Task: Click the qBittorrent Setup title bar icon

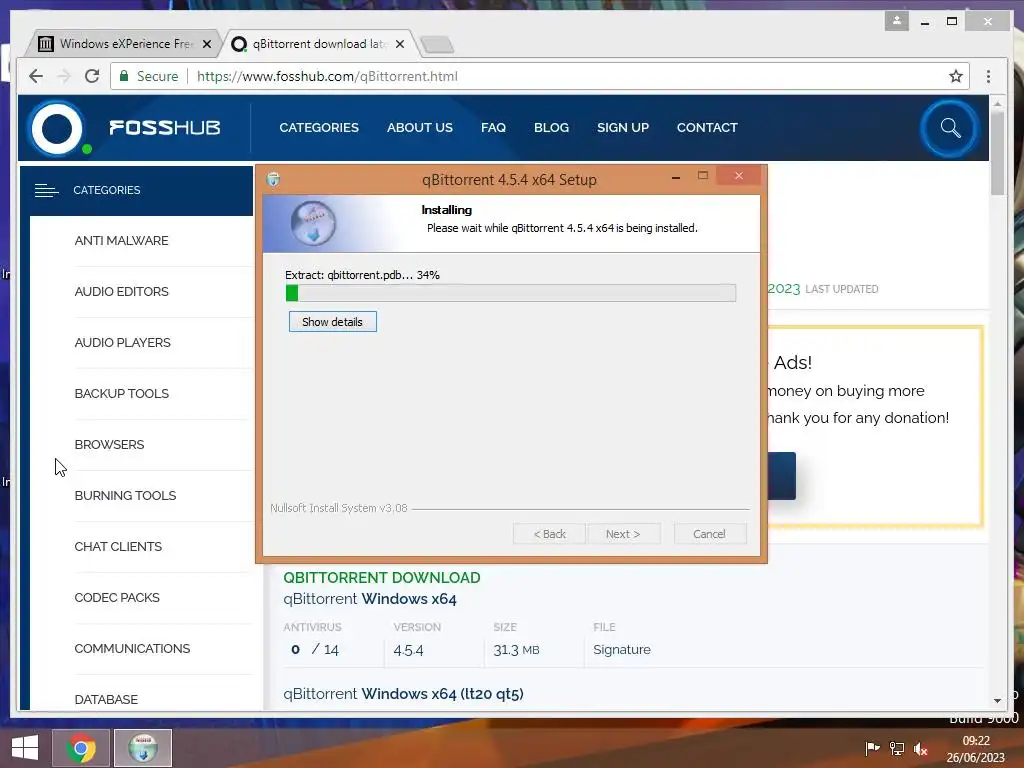Action: click(x=274, y=179)
